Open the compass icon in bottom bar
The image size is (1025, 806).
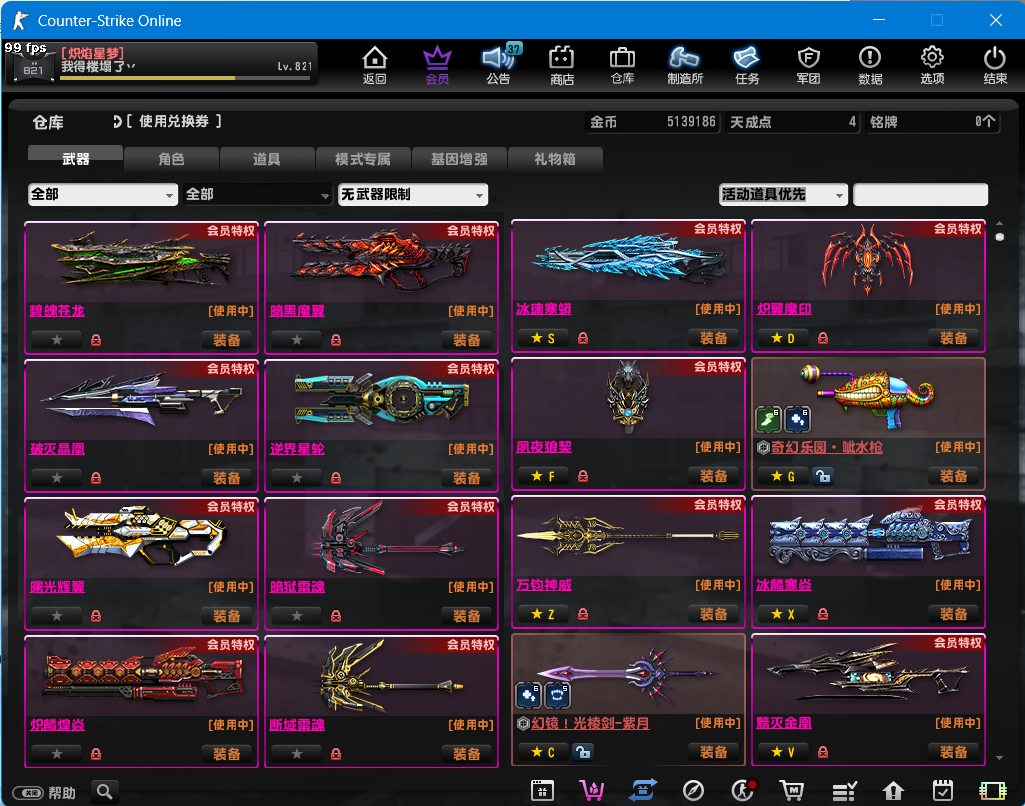point(693,790)
